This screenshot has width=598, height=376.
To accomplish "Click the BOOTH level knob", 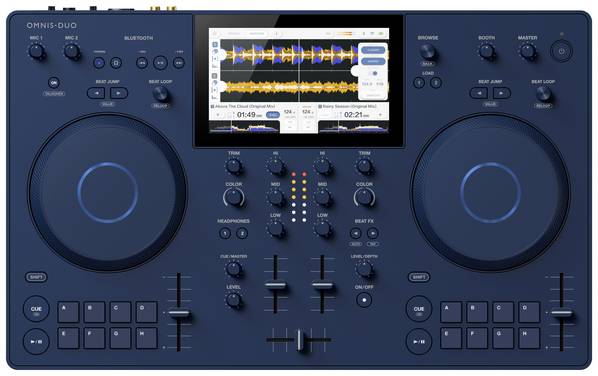I will pyautogui.click(x=487, y=51).
